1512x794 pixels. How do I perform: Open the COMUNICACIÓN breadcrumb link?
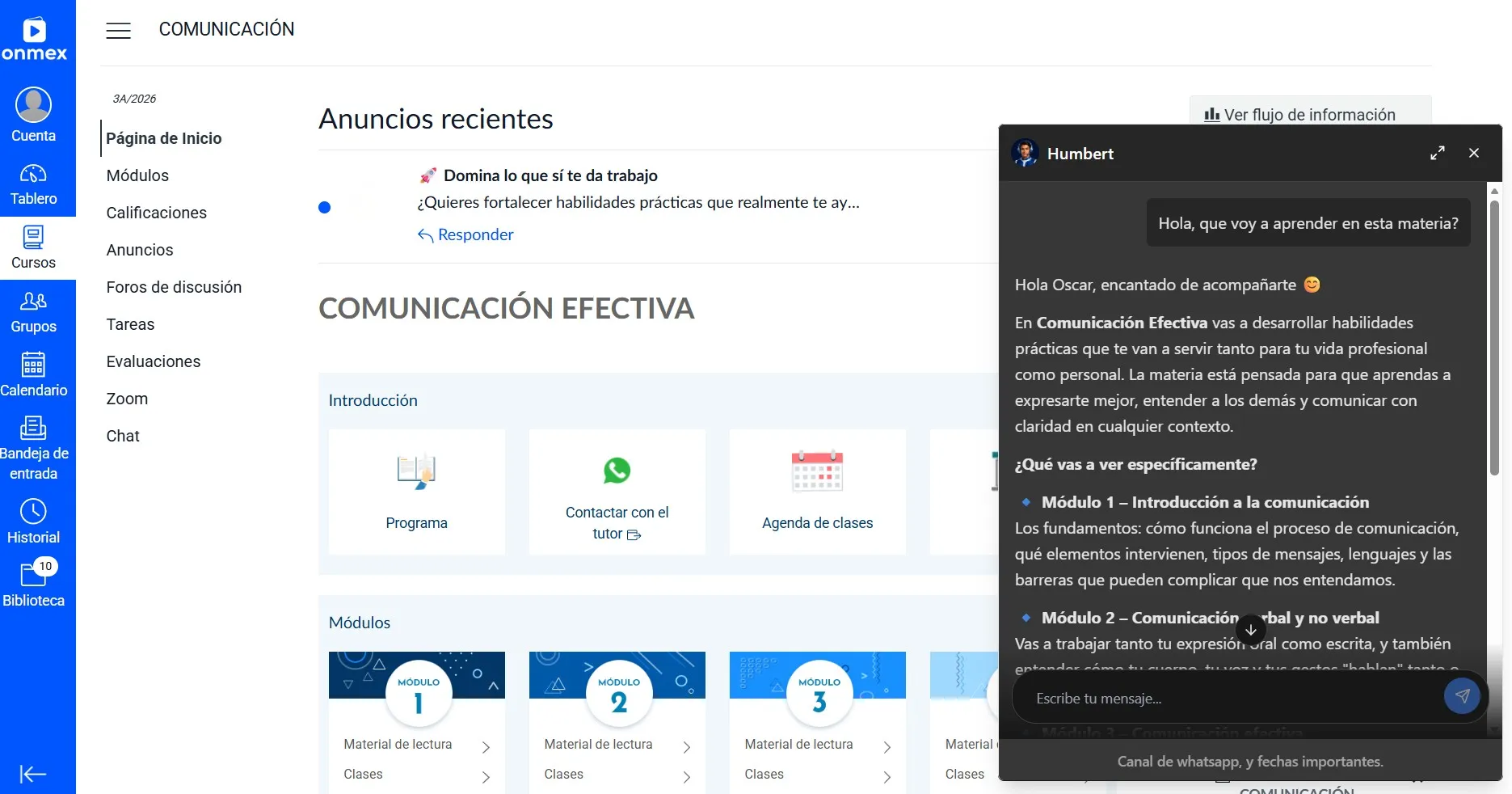click(226, 29)
